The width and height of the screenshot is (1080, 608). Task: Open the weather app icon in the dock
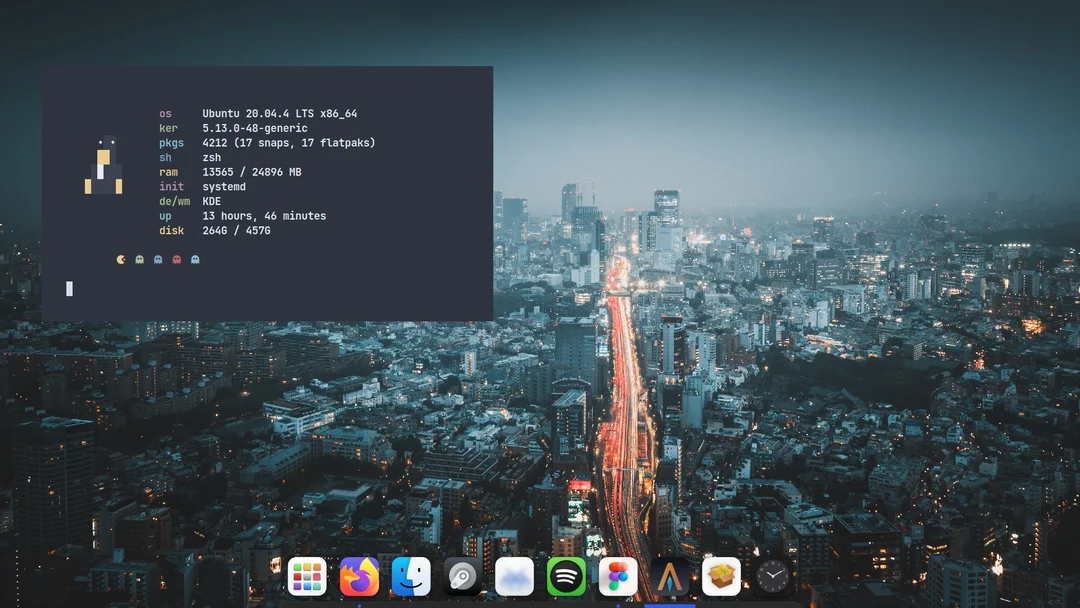pyautogui.click(x=513, y=577)
